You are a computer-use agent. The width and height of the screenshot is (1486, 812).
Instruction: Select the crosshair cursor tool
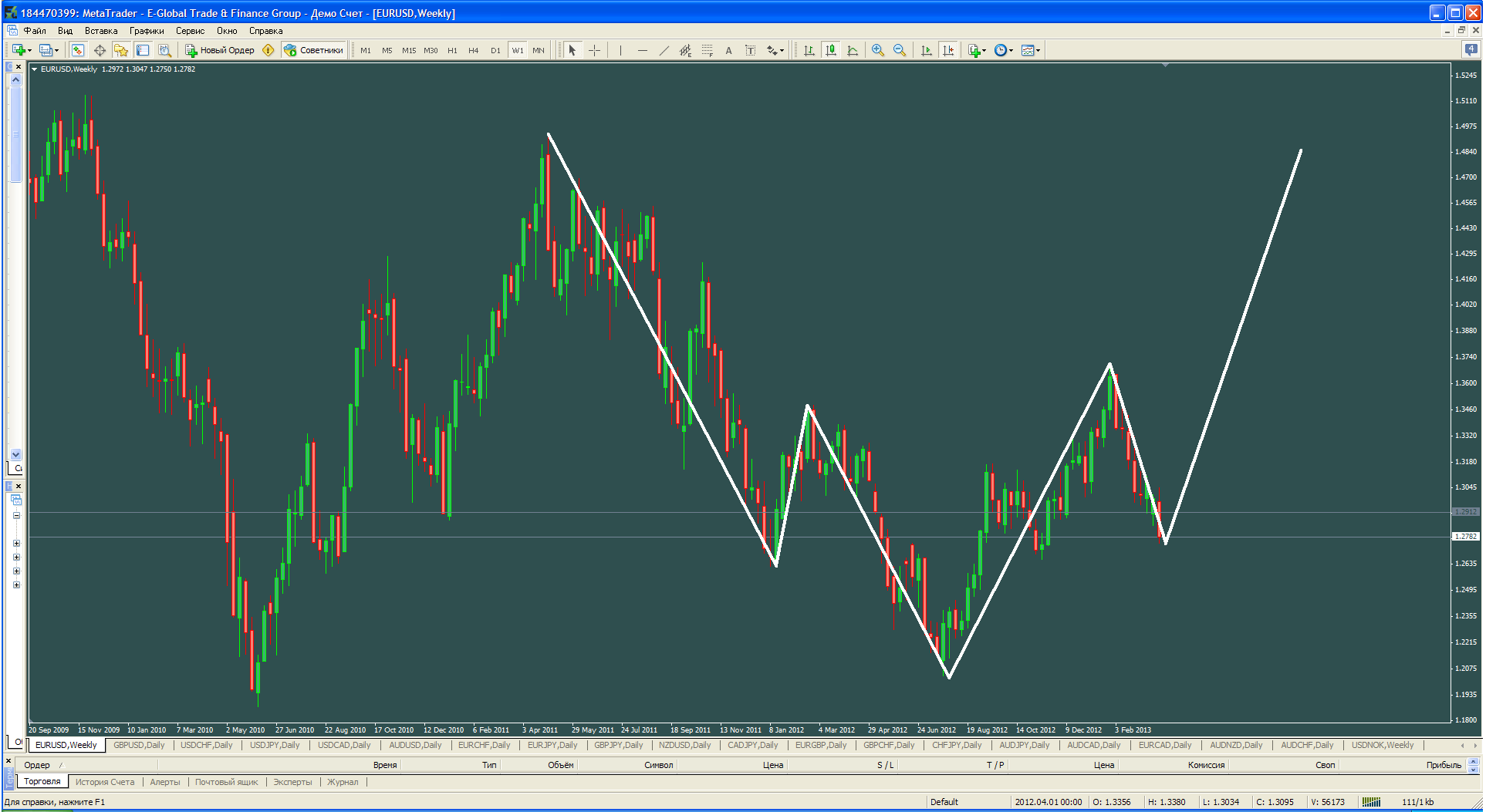594,50
